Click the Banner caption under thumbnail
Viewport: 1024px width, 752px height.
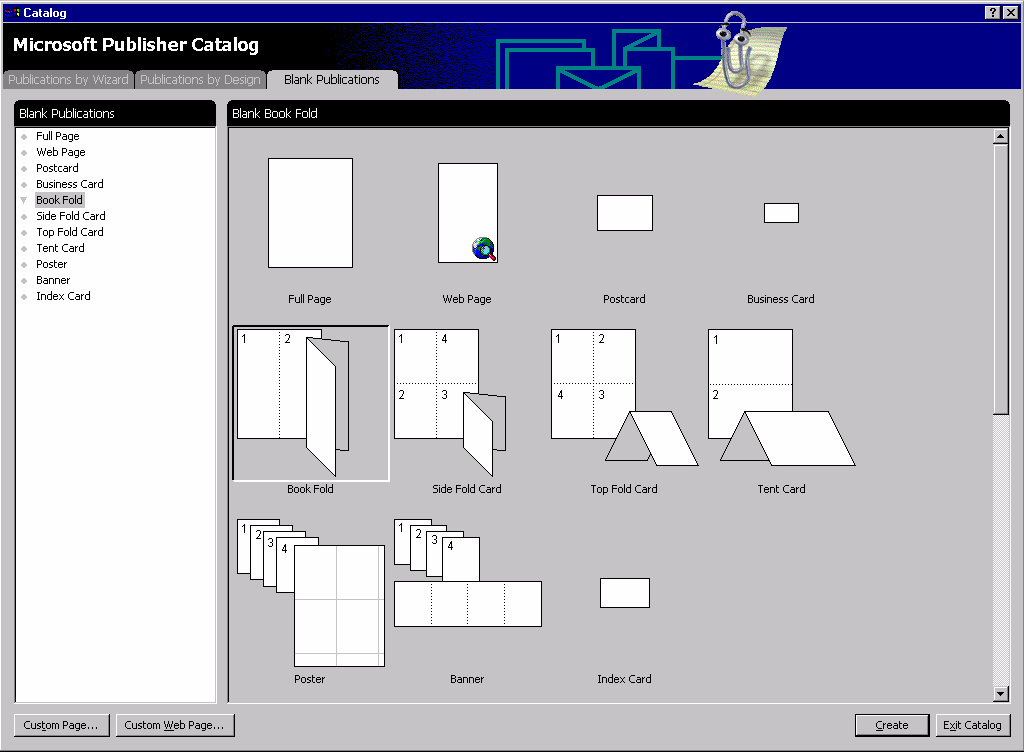click(467, 679)
